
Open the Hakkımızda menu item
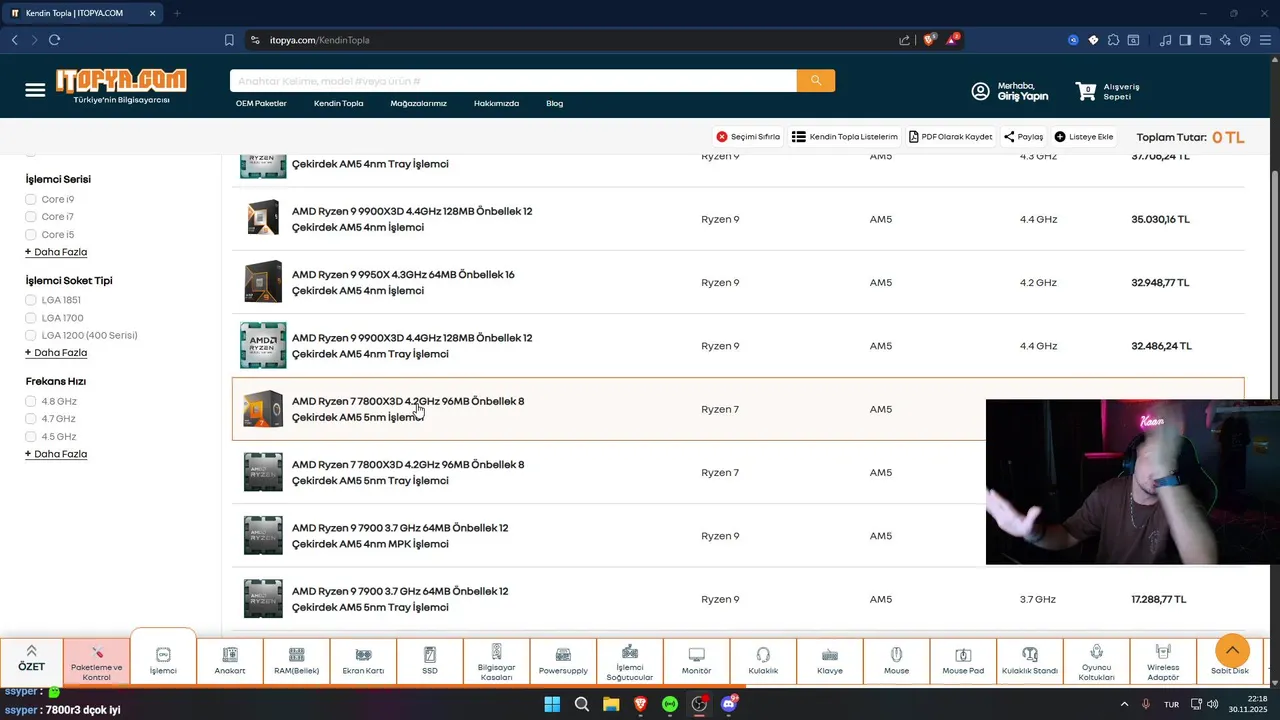496,103
